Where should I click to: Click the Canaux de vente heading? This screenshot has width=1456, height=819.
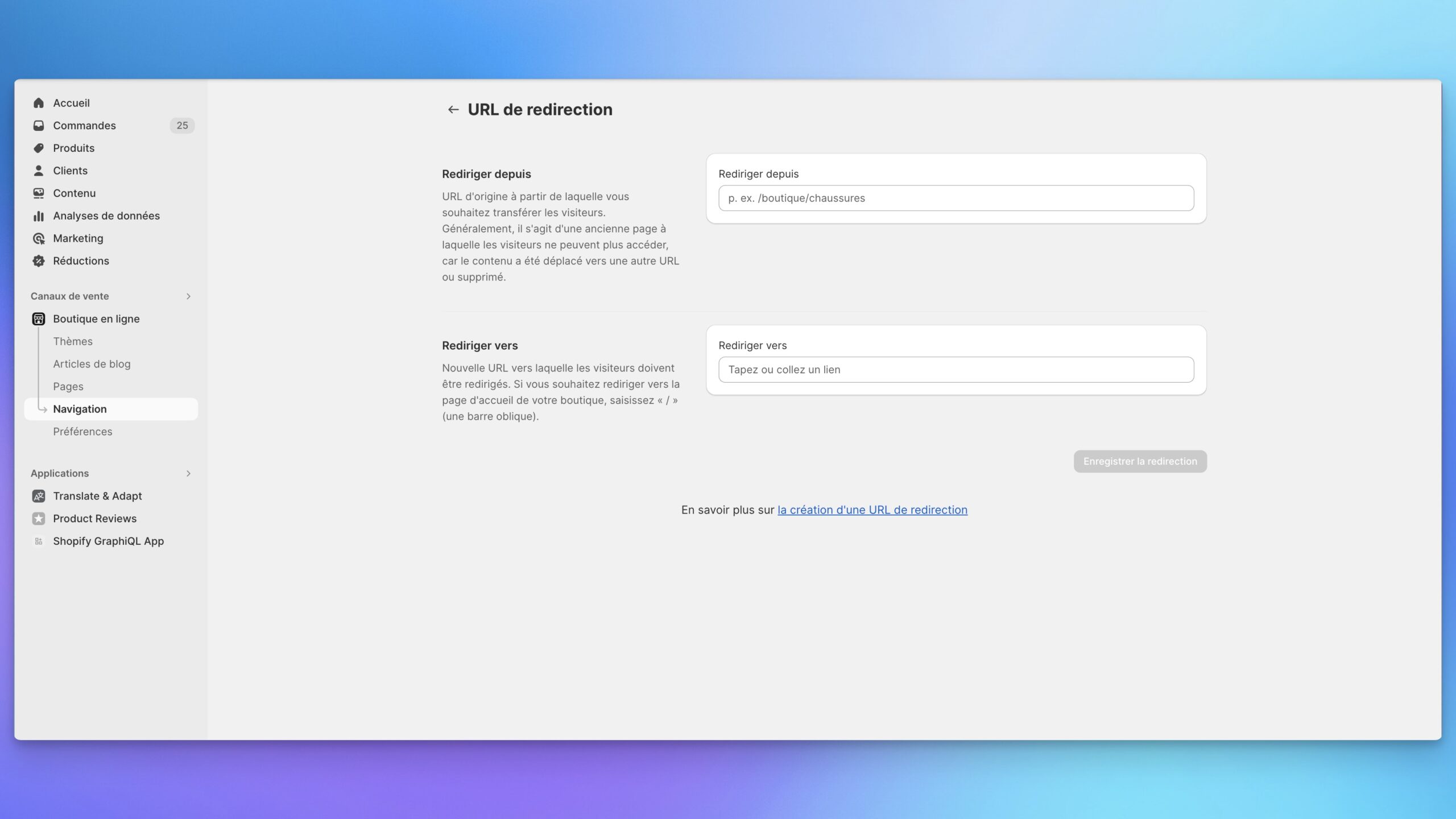(69, 296)
